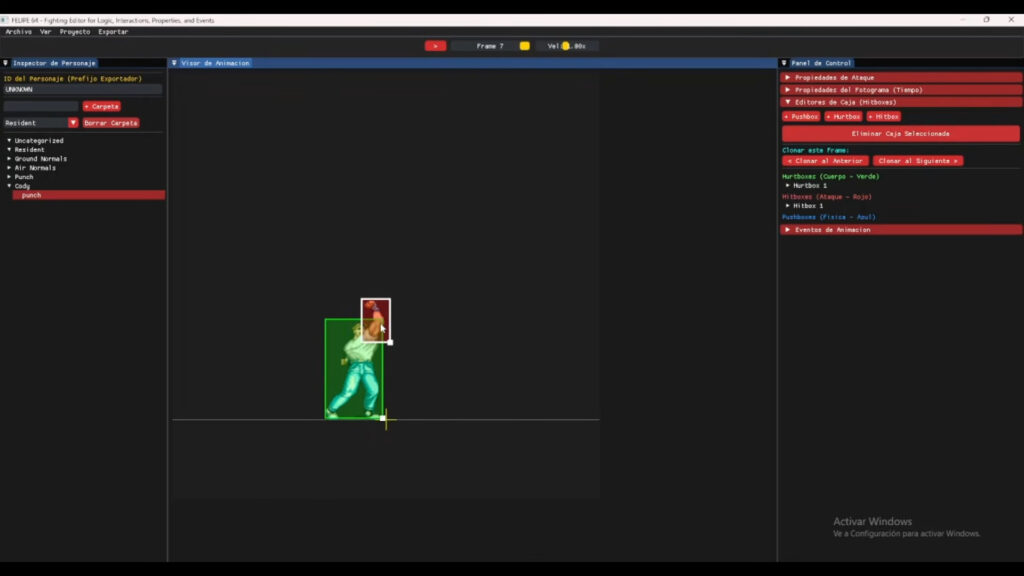Screen dimensions: 1024x576
Task: Expand Propiedades de Ataque section
Action: click(901, 78)
